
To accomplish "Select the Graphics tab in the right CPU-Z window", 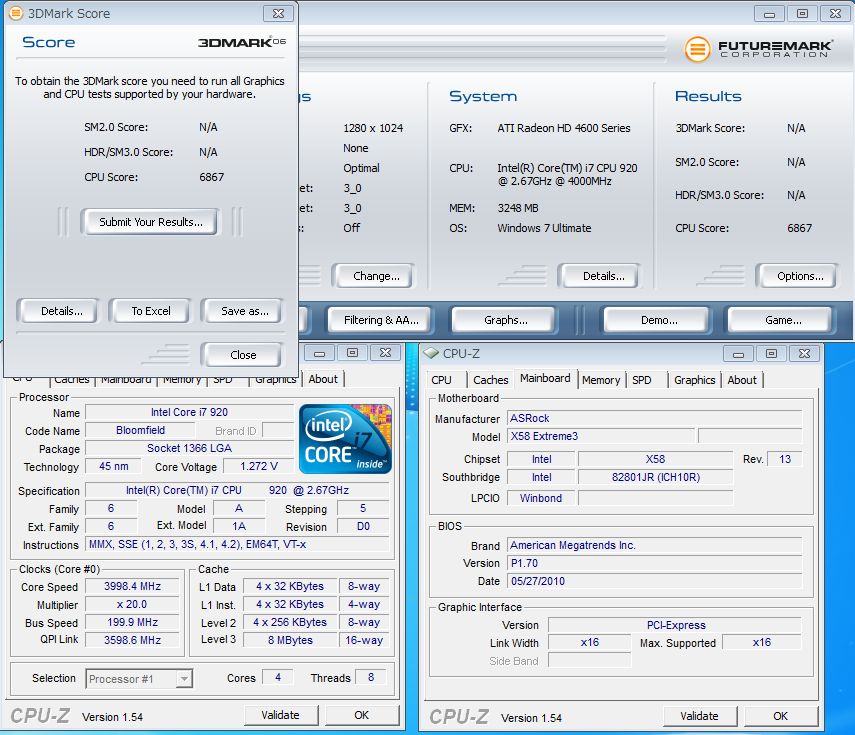I will 694,380.
